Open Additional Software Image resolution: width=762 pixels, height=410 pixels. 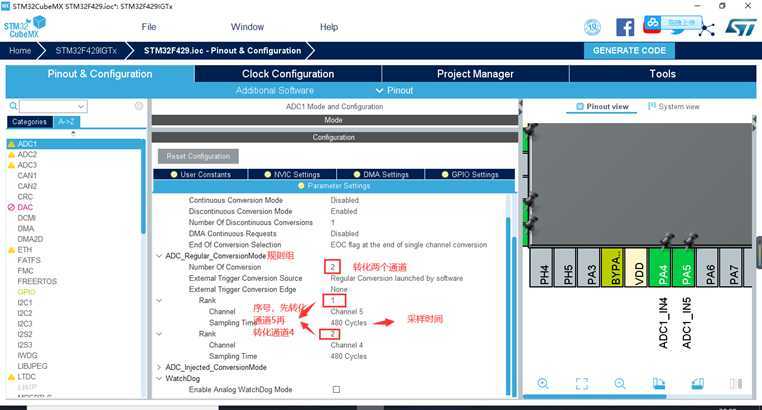[x=275, y=90]
